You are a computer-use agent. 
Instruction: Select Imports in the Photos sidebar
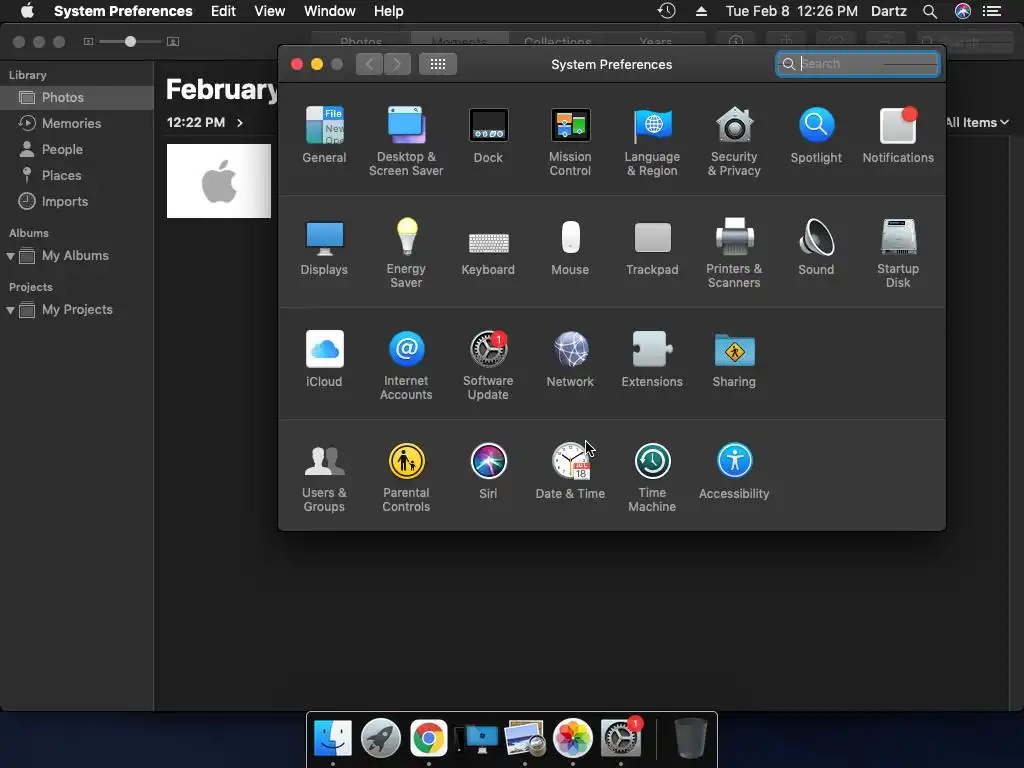(76, 202)
